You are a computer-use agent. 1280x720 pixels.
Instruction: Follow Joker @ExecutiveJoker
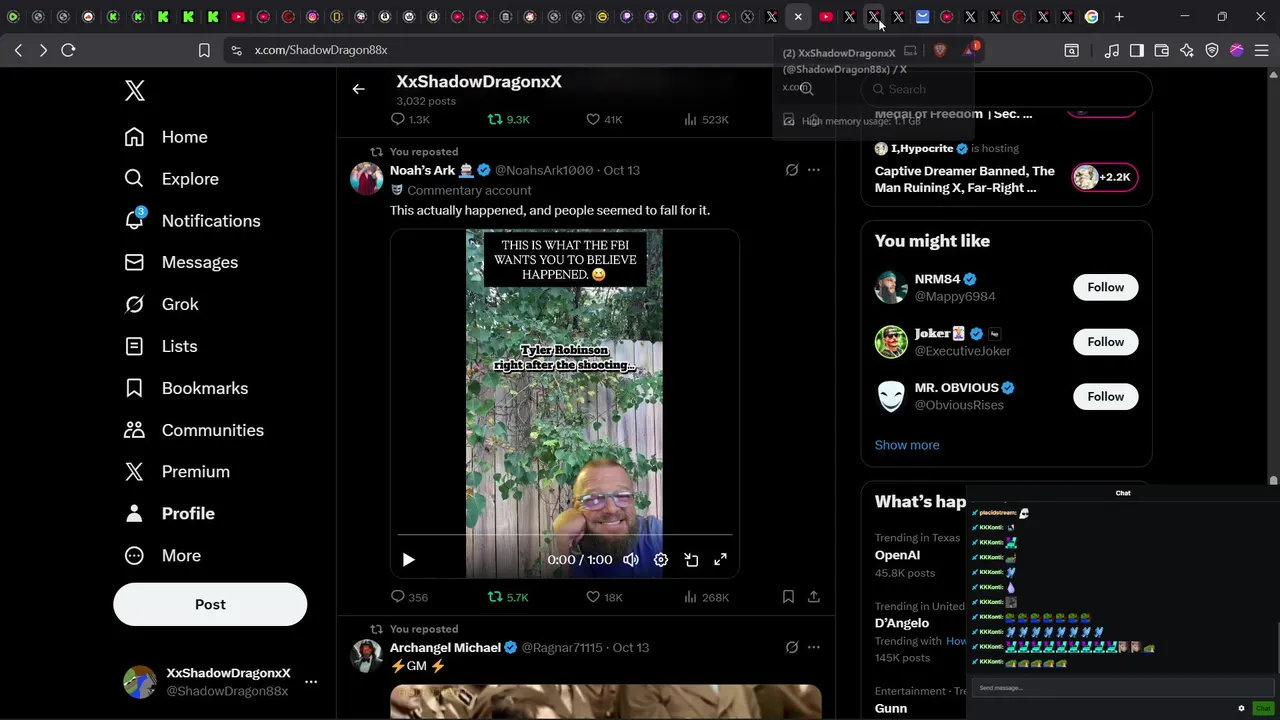coord(1105,342)
